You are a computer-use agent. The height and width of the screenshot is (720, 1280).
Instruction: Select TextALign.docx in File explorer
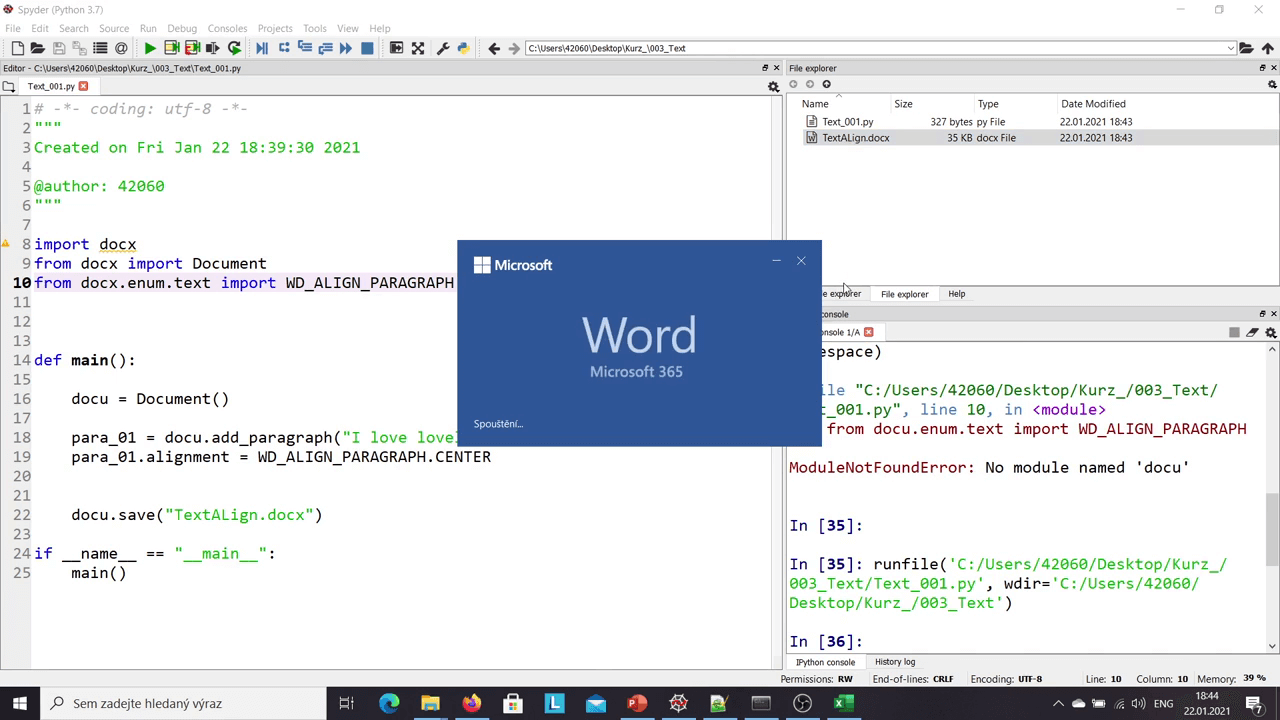coord(855,138)
